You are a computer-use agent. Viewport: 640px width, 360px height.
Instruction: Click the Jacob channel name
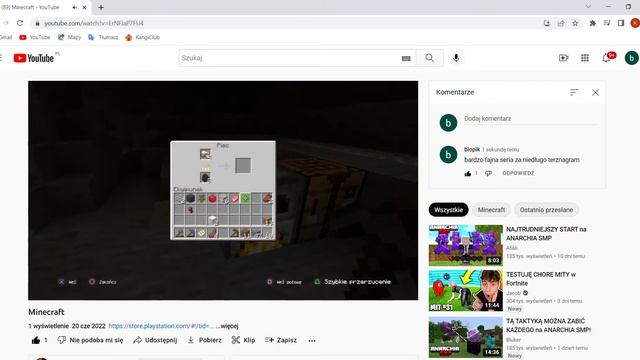513,293
